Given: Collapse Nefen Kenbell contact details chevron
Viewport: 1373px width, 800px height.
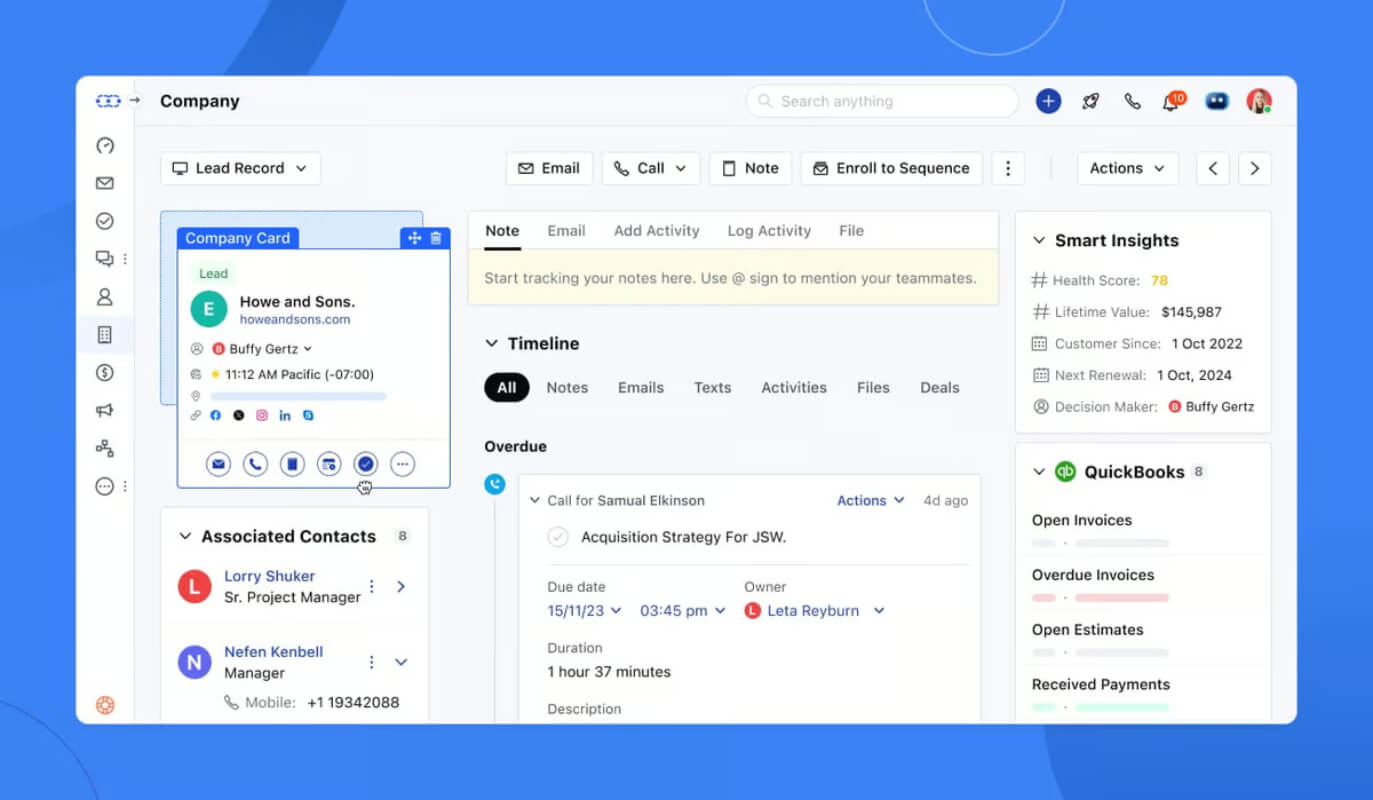Looking at the screenshot, I should coord(401,662).
